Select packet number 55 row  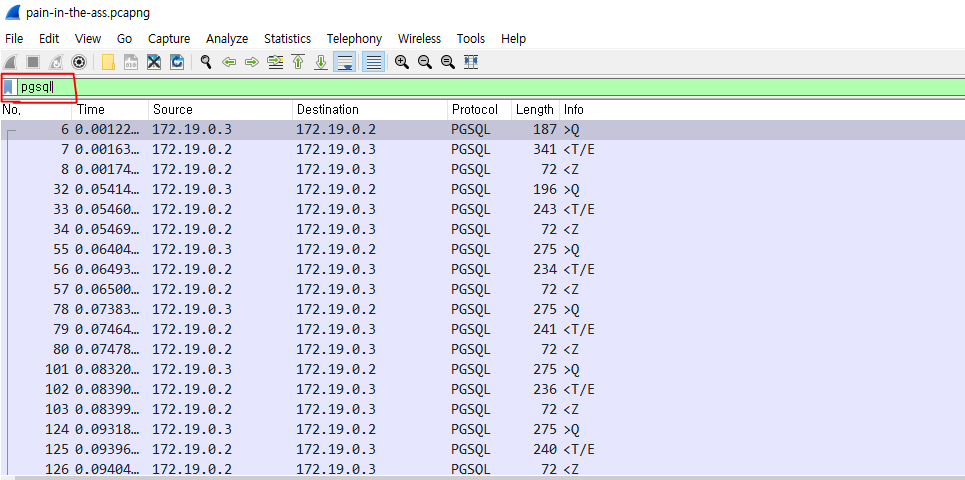[x=482, y=249]
